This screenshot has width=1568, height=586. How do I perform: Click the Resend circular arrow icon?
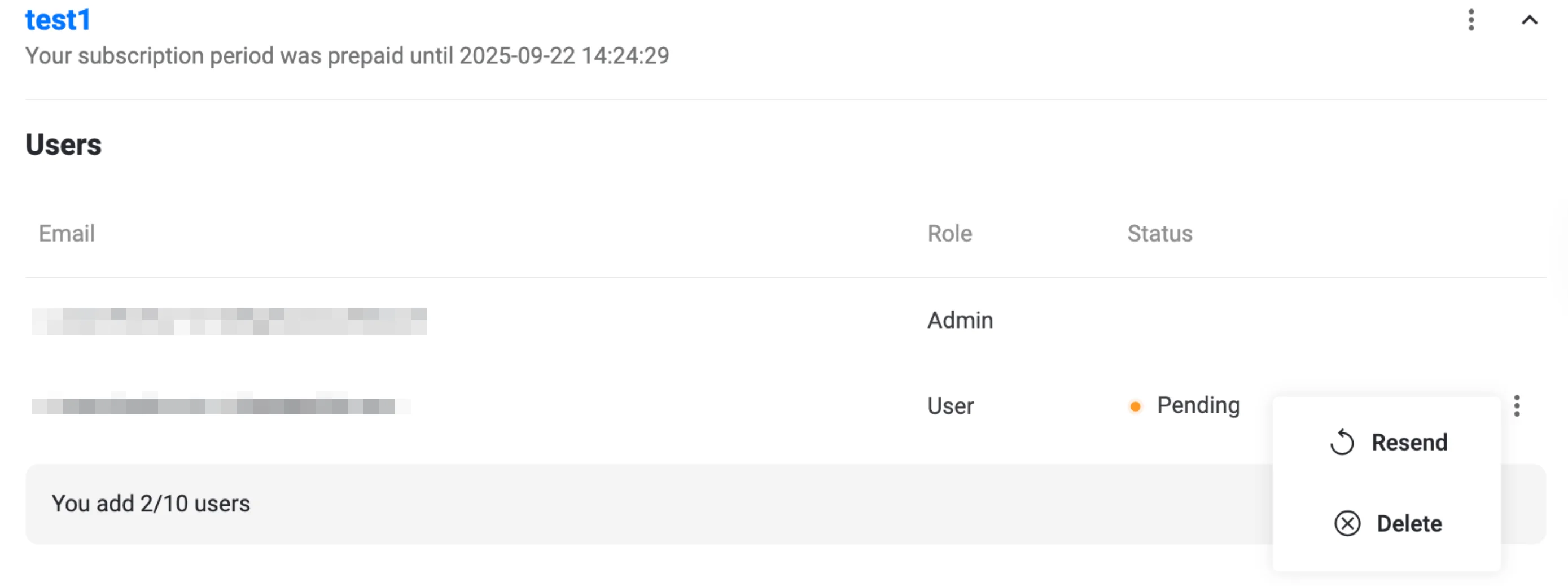pos(1342,443)
